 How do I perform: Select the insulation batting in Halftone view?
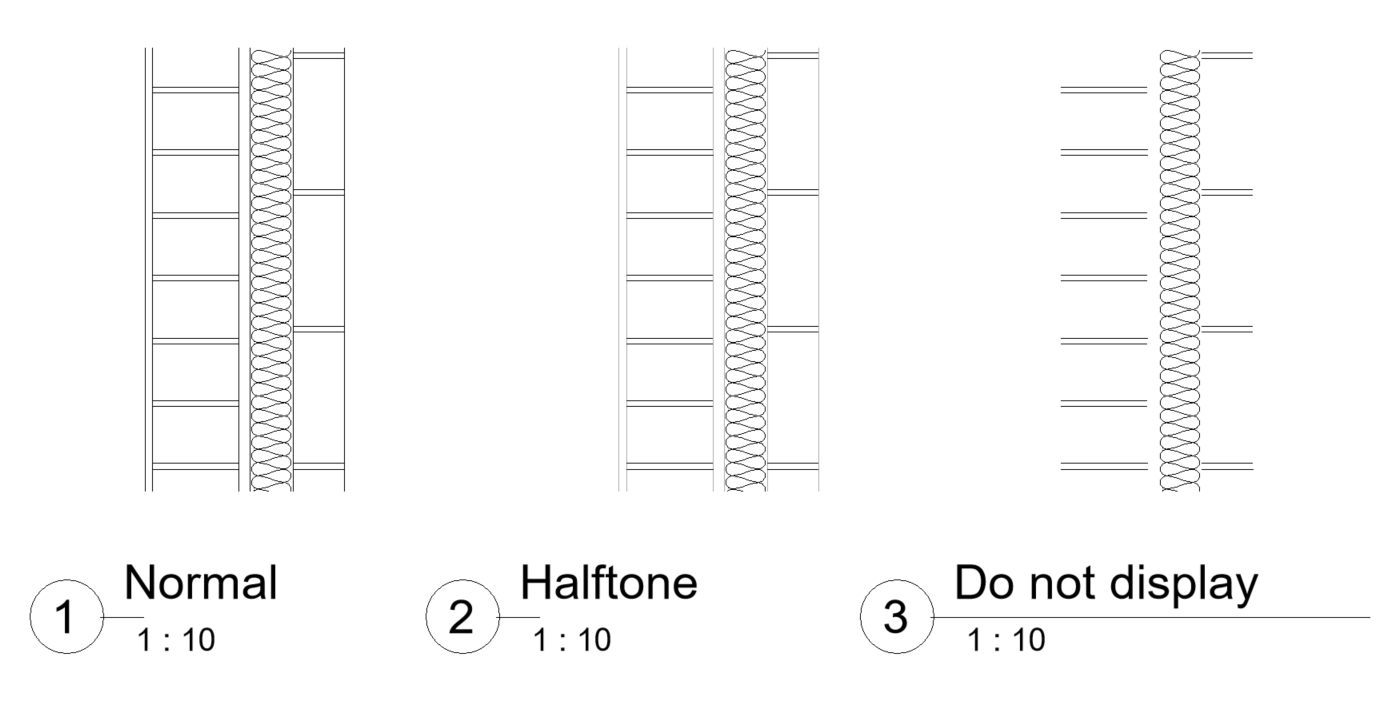pos(745,269)
